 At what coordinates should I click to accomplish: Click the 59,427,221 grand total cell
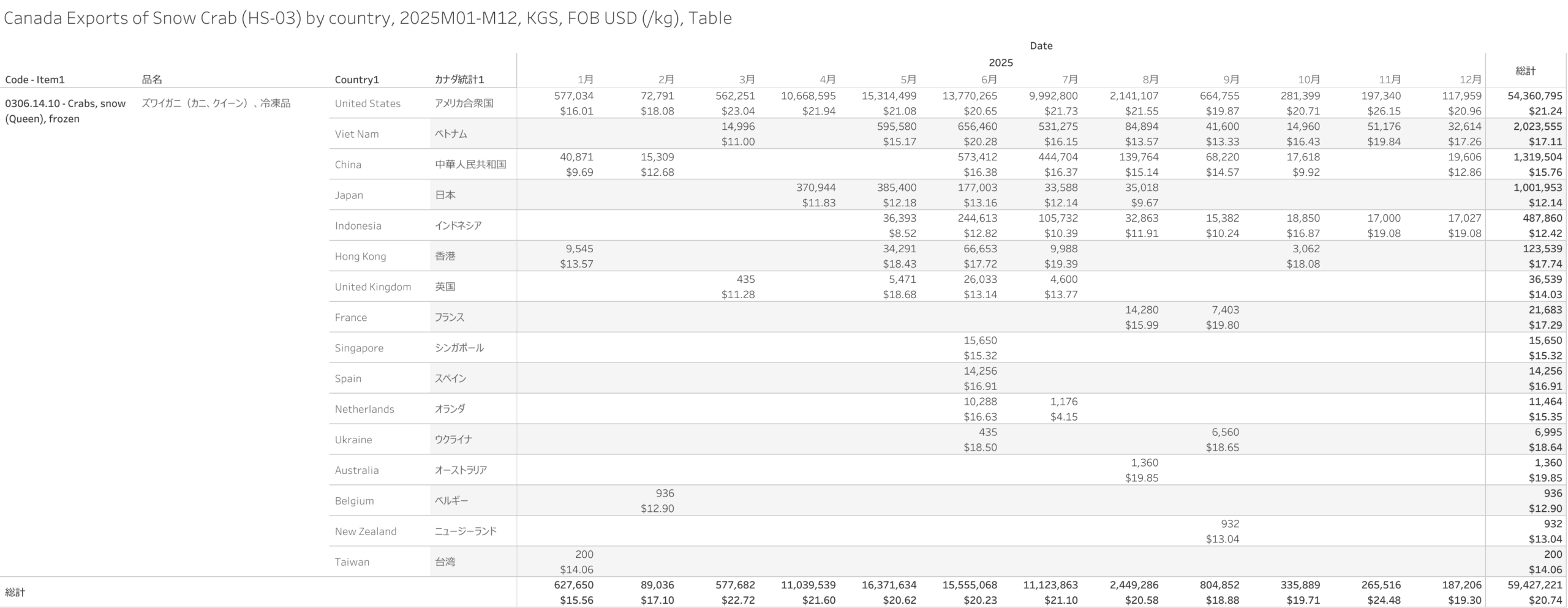click(x=1535, y=585)
